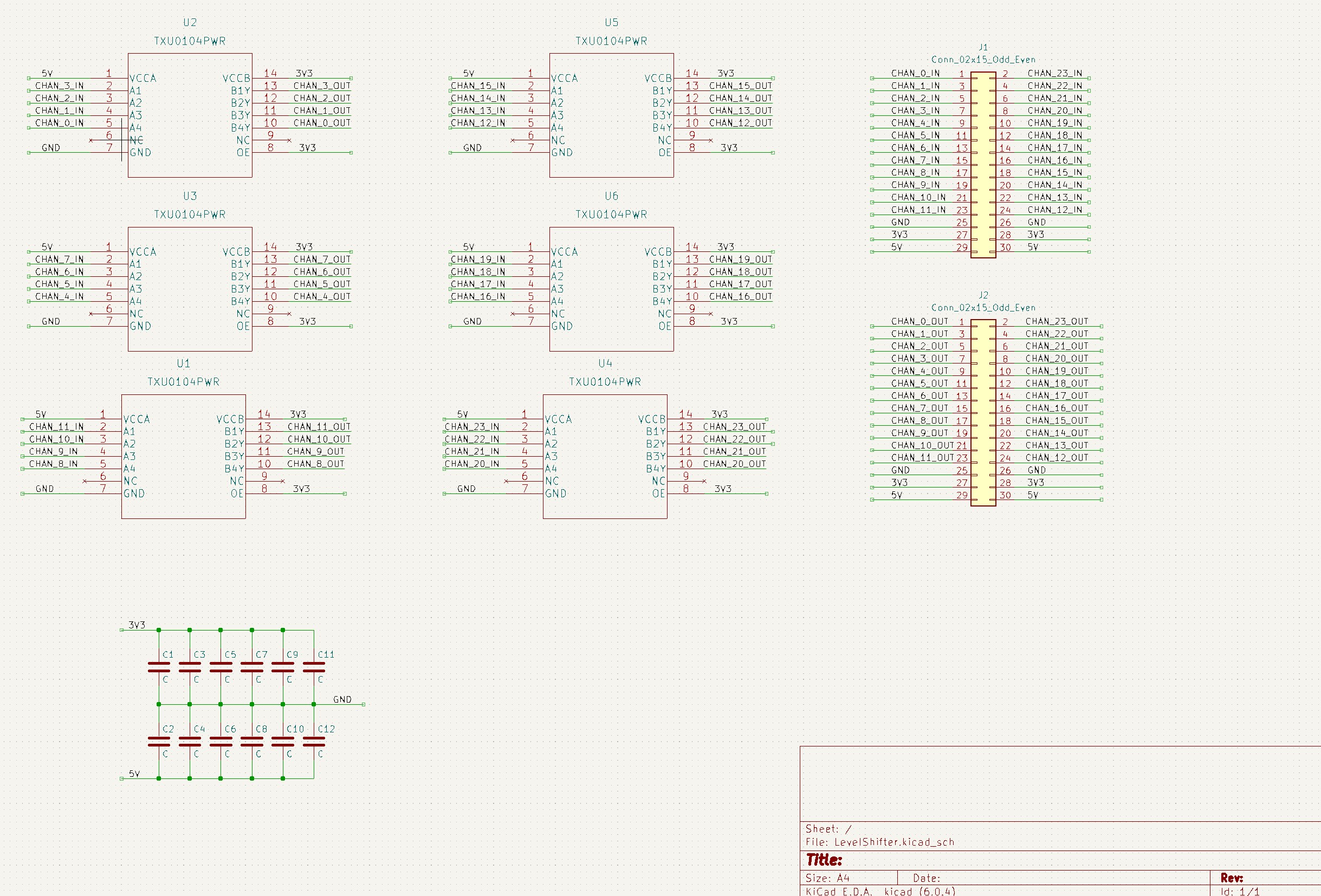The height and width of the screenshot is (896, 1321).
Task: Select capacitor C12 symbol
Action: [314, 742]
